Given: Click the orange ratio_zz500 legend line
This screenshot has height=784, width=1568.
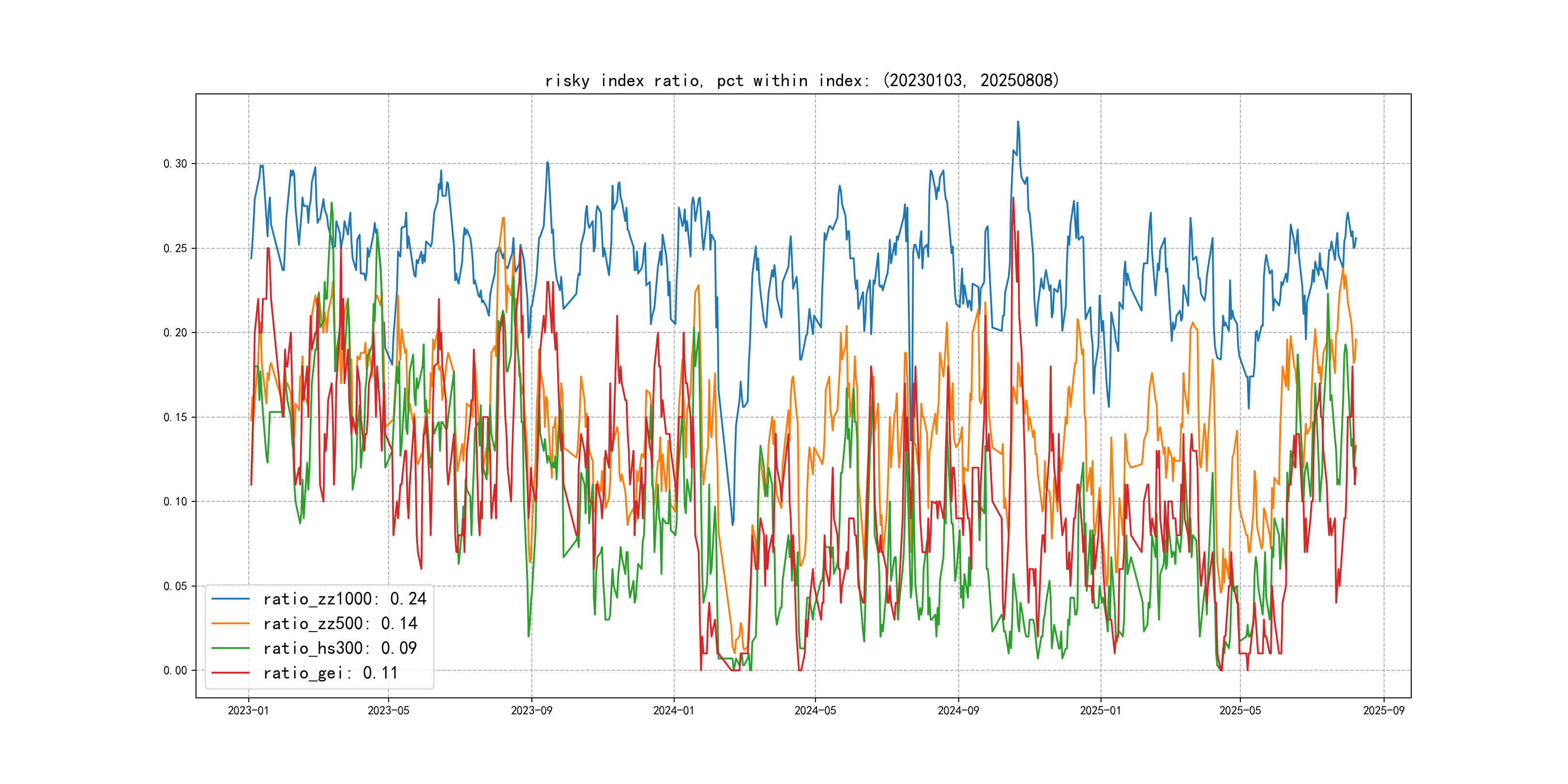Looking at the screenshot, I should [230, 623].
